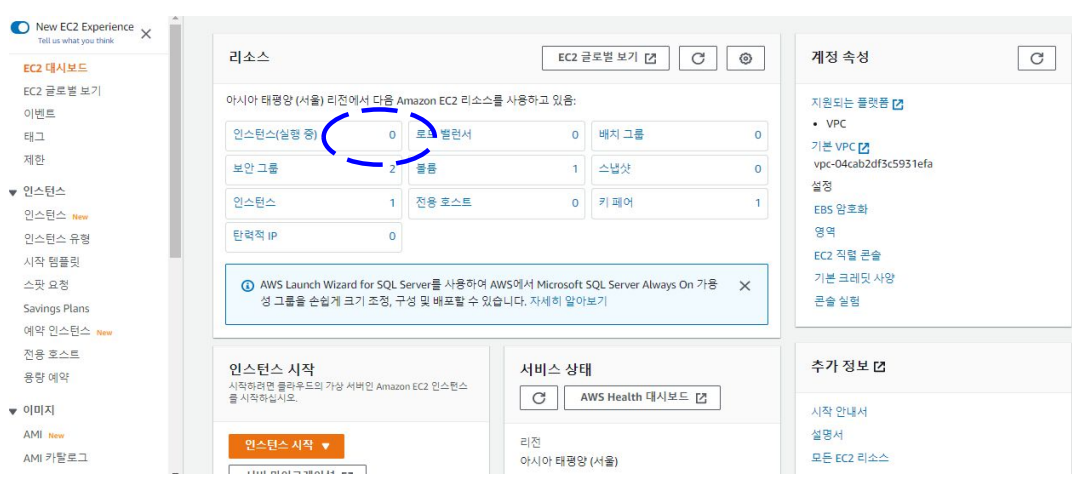Refresh the 리소스 panel
Viewport: 1072px width, 483px height.
tap(698, 58)
